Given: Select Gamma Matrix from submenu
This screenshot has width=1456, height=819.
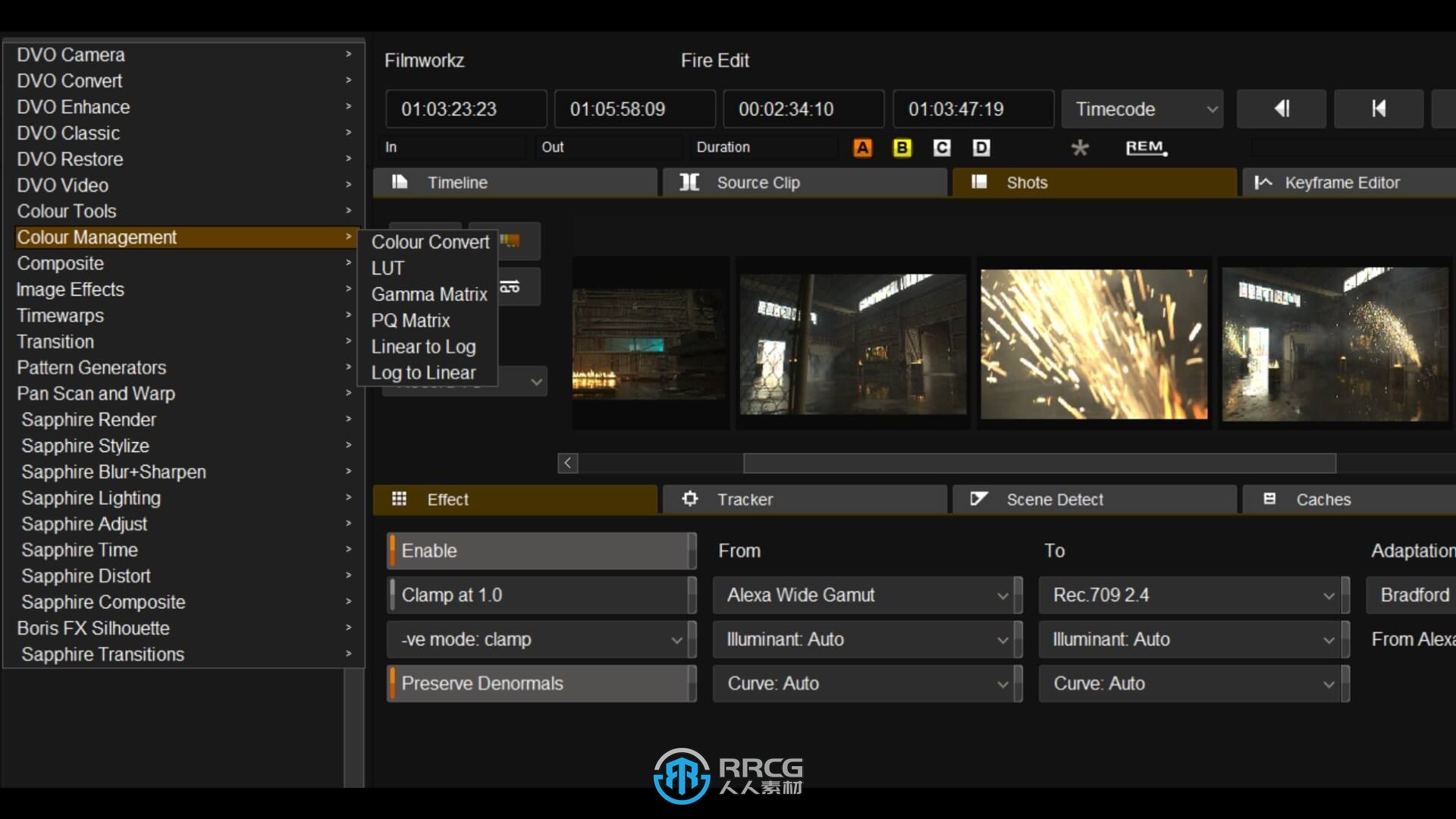Looking at the screenshot, I should point(429,294).
